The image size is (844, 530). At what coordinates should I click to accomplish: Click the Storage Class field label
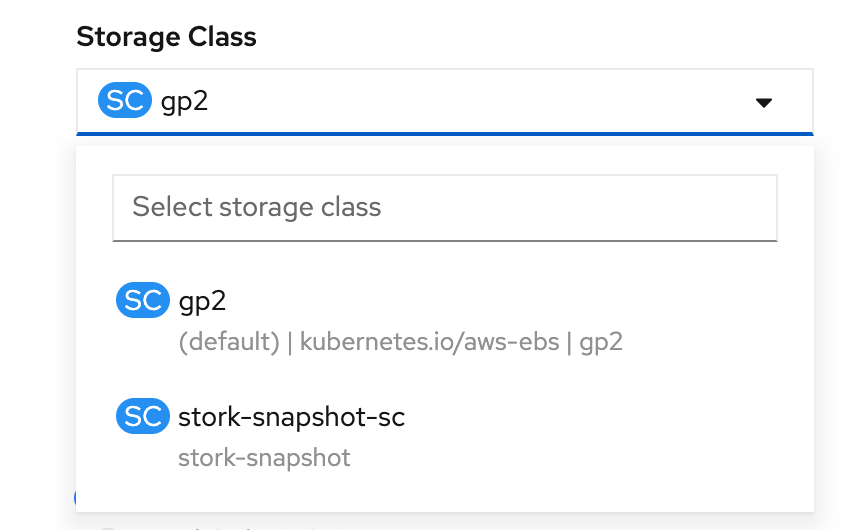click(x=166, y=37)
